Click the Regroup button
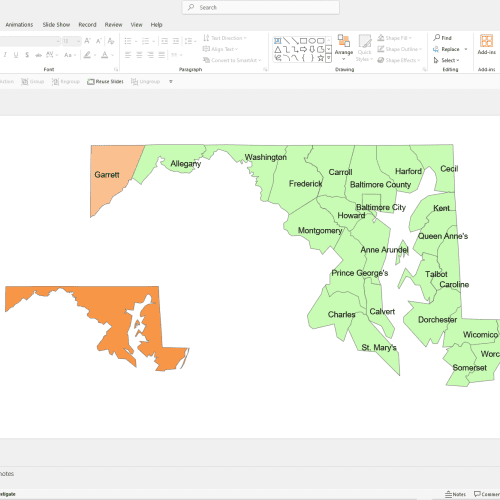This screenshot has width=500, height=500. [66, 82]
